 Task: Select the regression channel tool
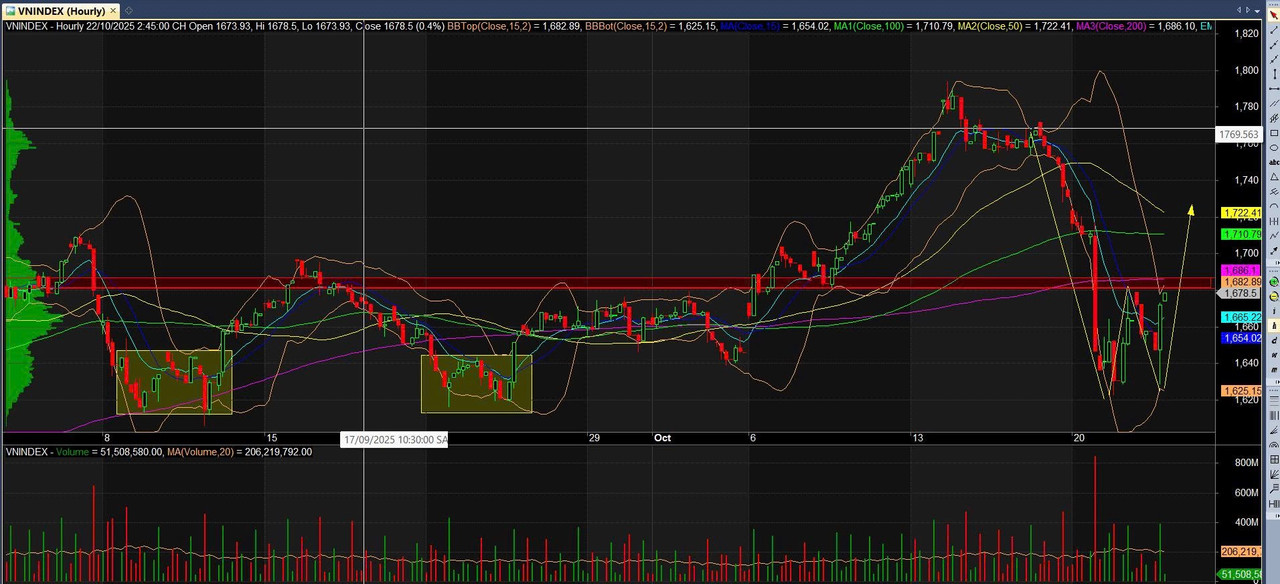pos(1273,117)
